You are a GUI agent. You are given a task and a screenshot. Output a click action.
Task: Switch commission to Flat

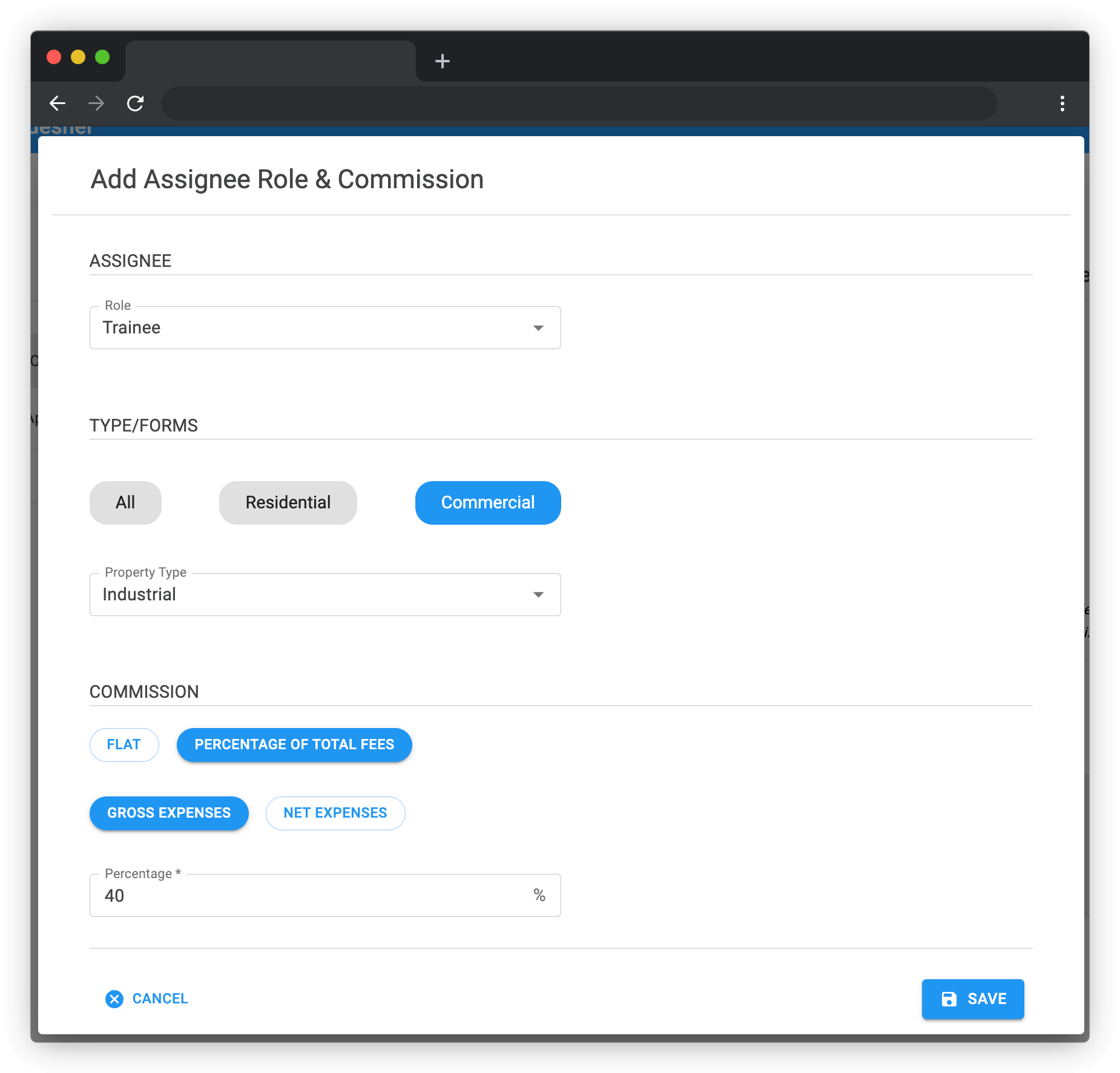pos(124,744)
